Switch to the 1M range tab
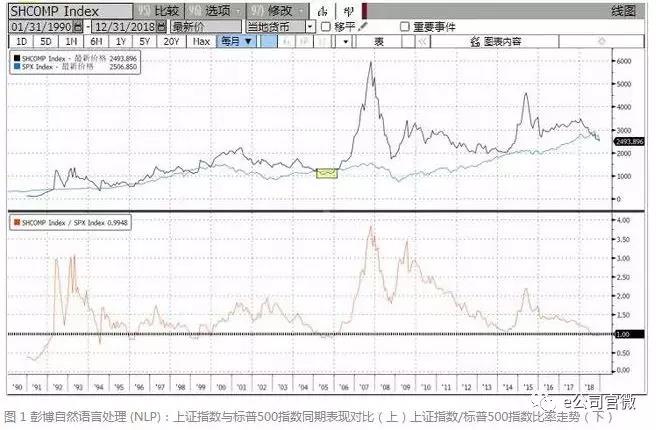The image size is (656, 430). tap(71, 41)
